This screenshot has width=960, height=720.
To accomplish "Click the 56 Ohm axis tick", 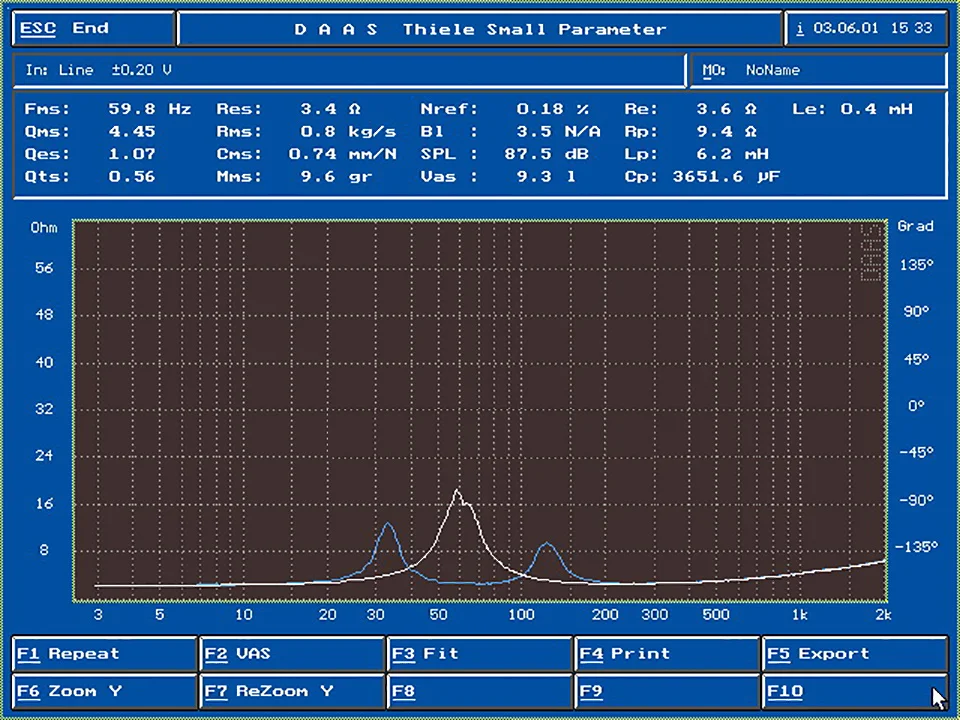I will tap(44, 268).
